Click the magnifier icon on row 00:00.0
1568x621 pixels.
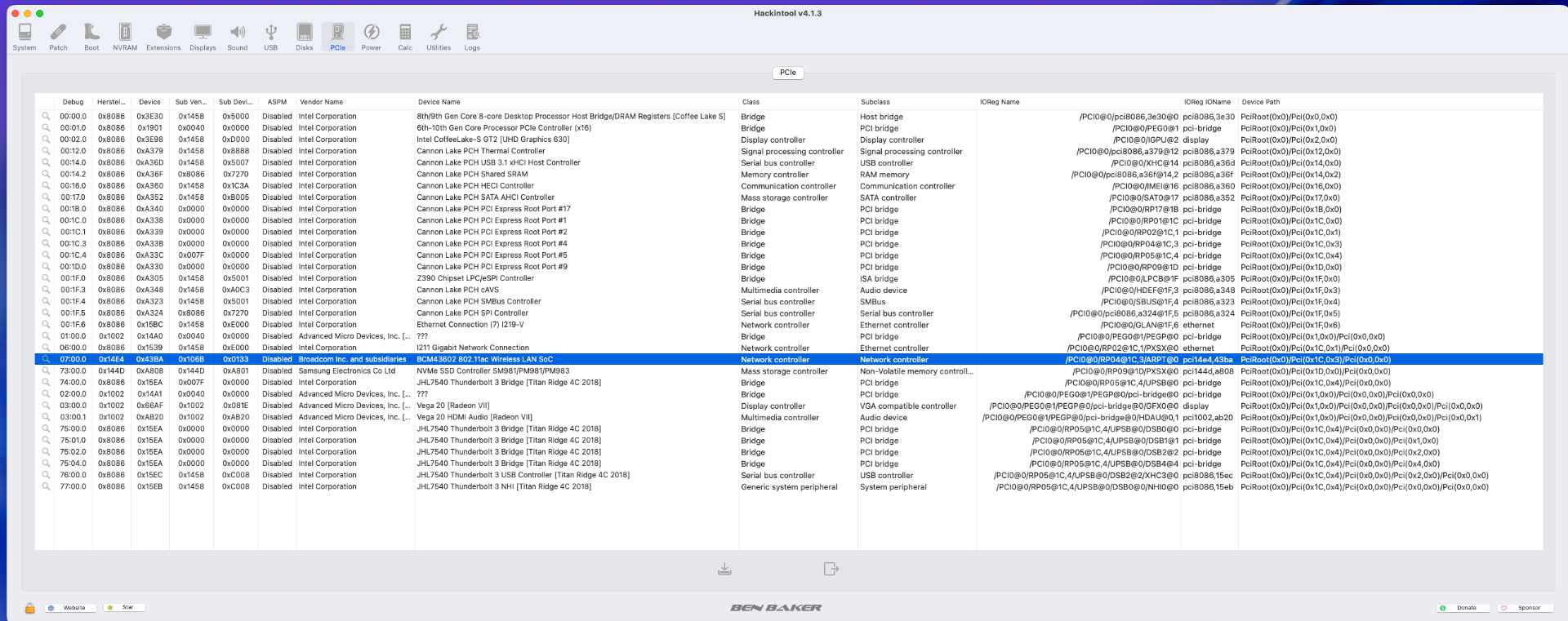pos(46,117)
